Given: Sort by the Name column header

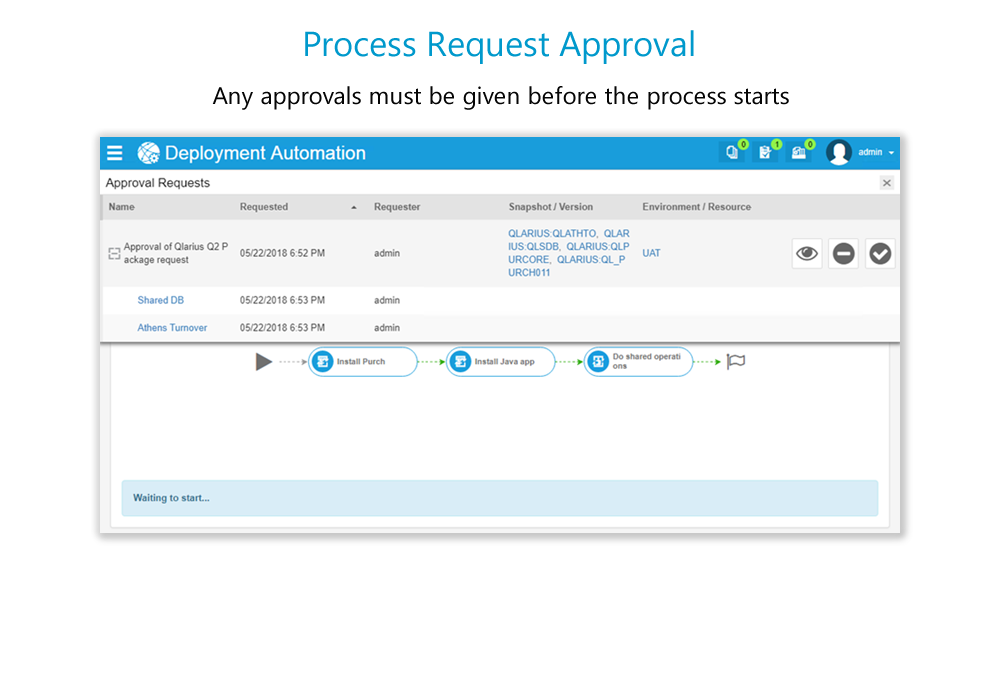Looking at the screenshot, I should [x=121, y=207].
